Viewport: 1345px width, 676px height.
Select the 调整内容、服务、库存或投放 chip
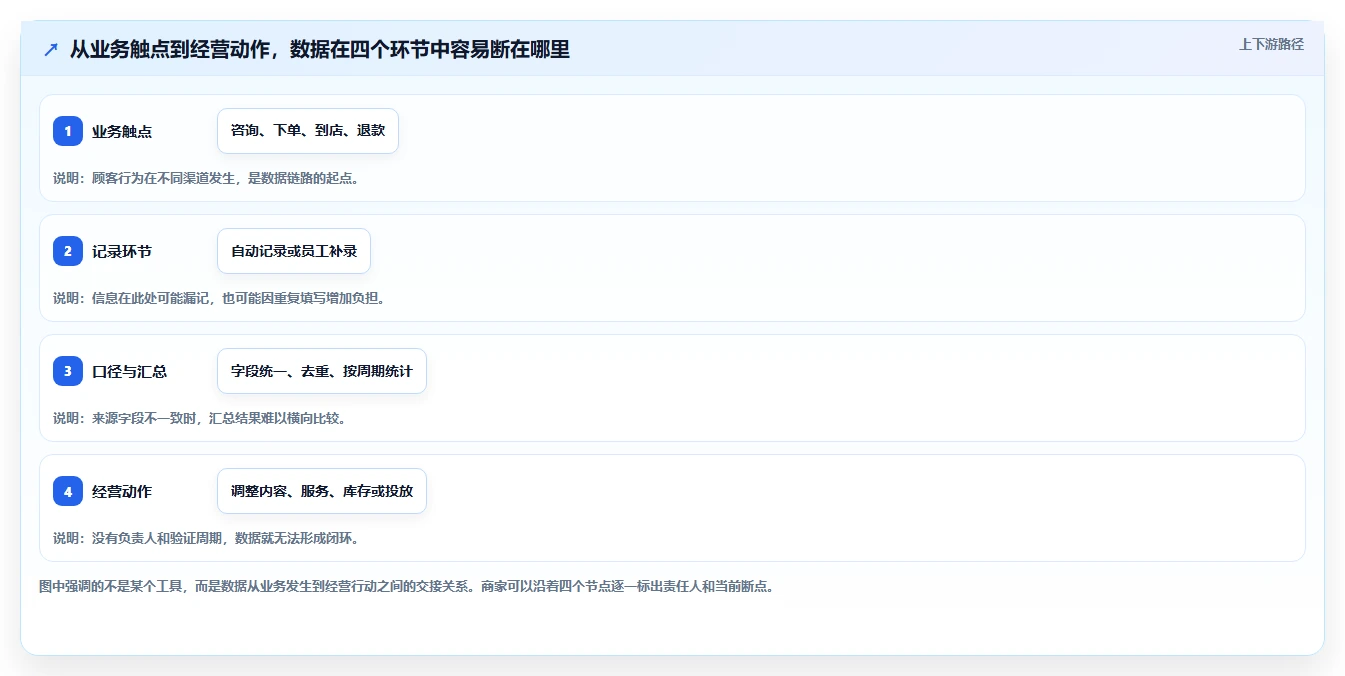[x=322, y=491]
